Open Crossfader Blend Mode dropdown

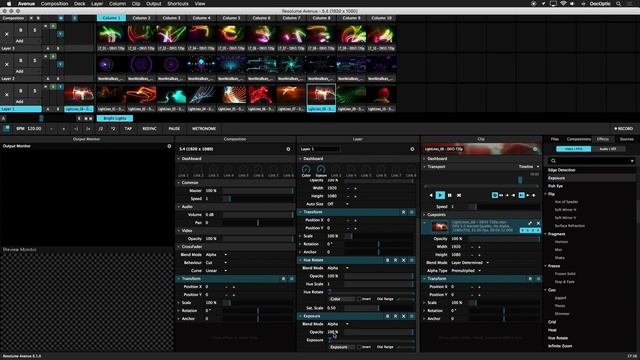click(x=216, y=255)
